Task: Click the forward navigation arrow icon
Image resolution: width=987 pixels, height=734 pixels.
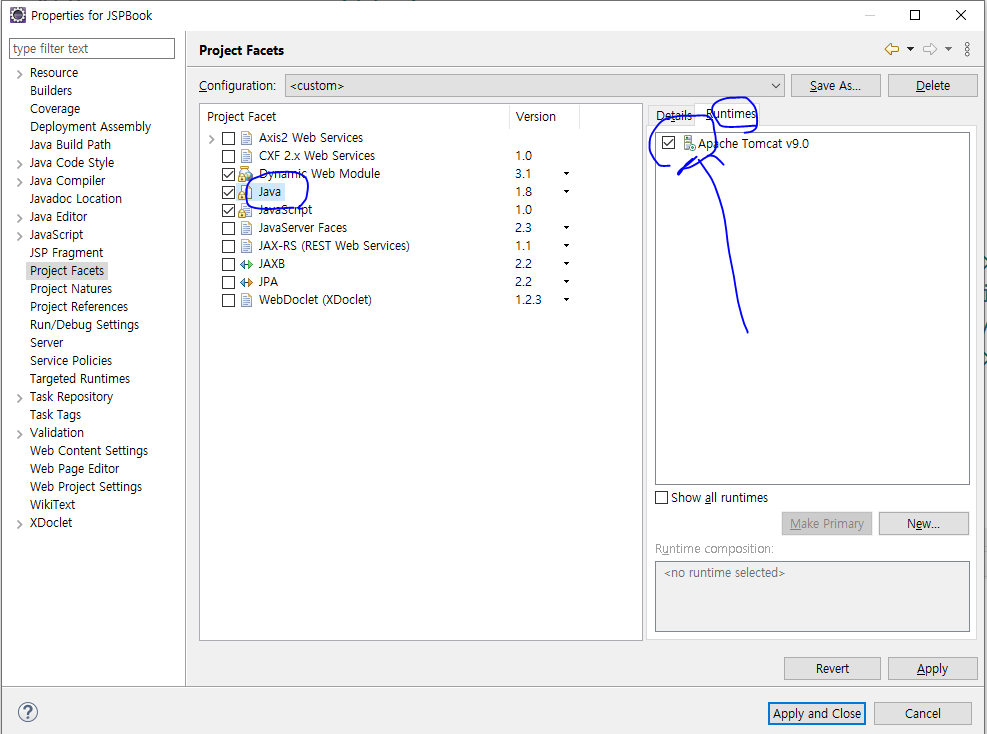Action: coord(930,49)
